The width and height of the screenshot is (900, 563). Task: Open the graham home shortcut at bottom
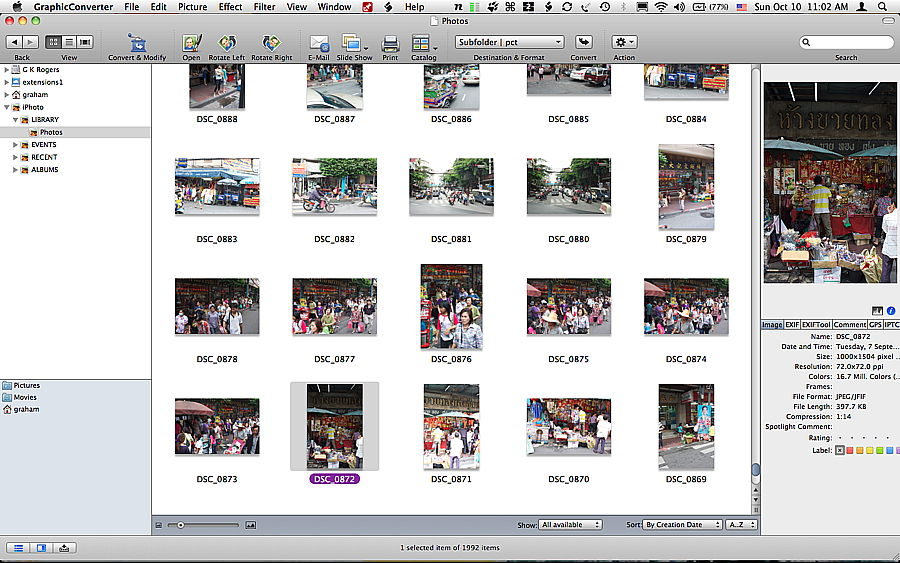[x=21, y=409]
